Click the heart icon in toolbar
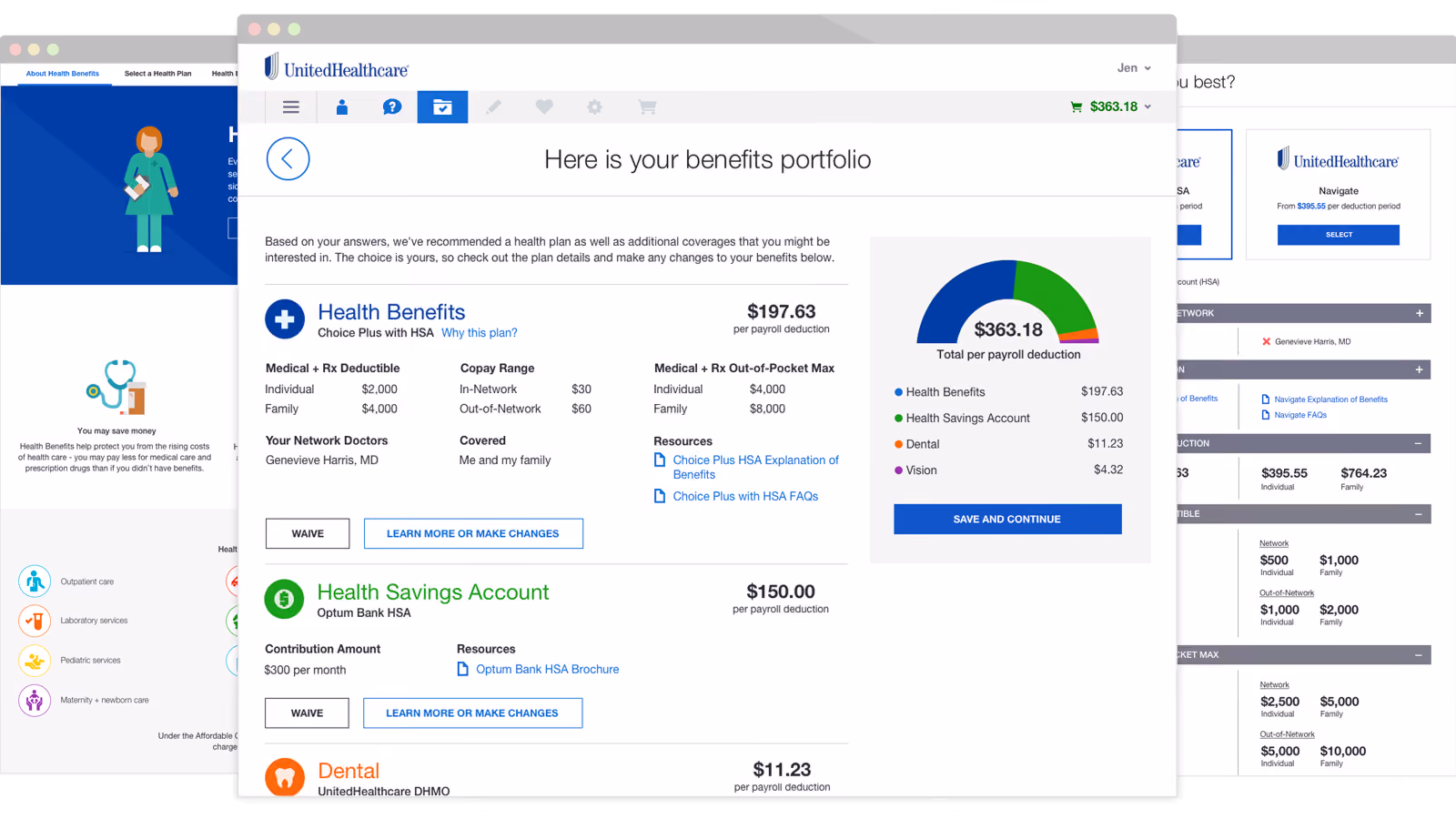1456x819 pixels. pyautogui.click(x=544, y=107)
